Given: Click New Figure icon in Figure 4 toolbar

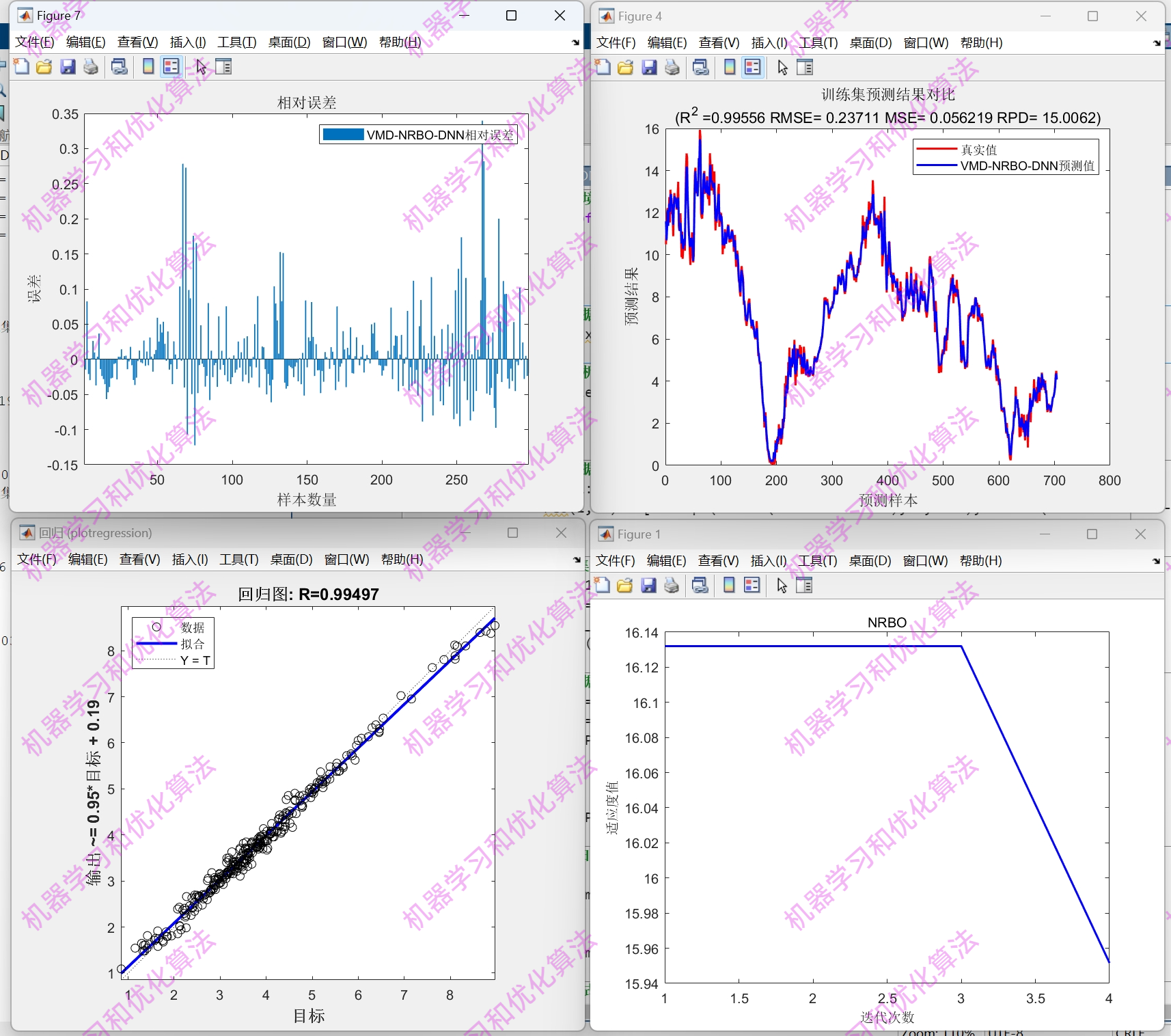Looking at the screenshot, I should point(603,67).
